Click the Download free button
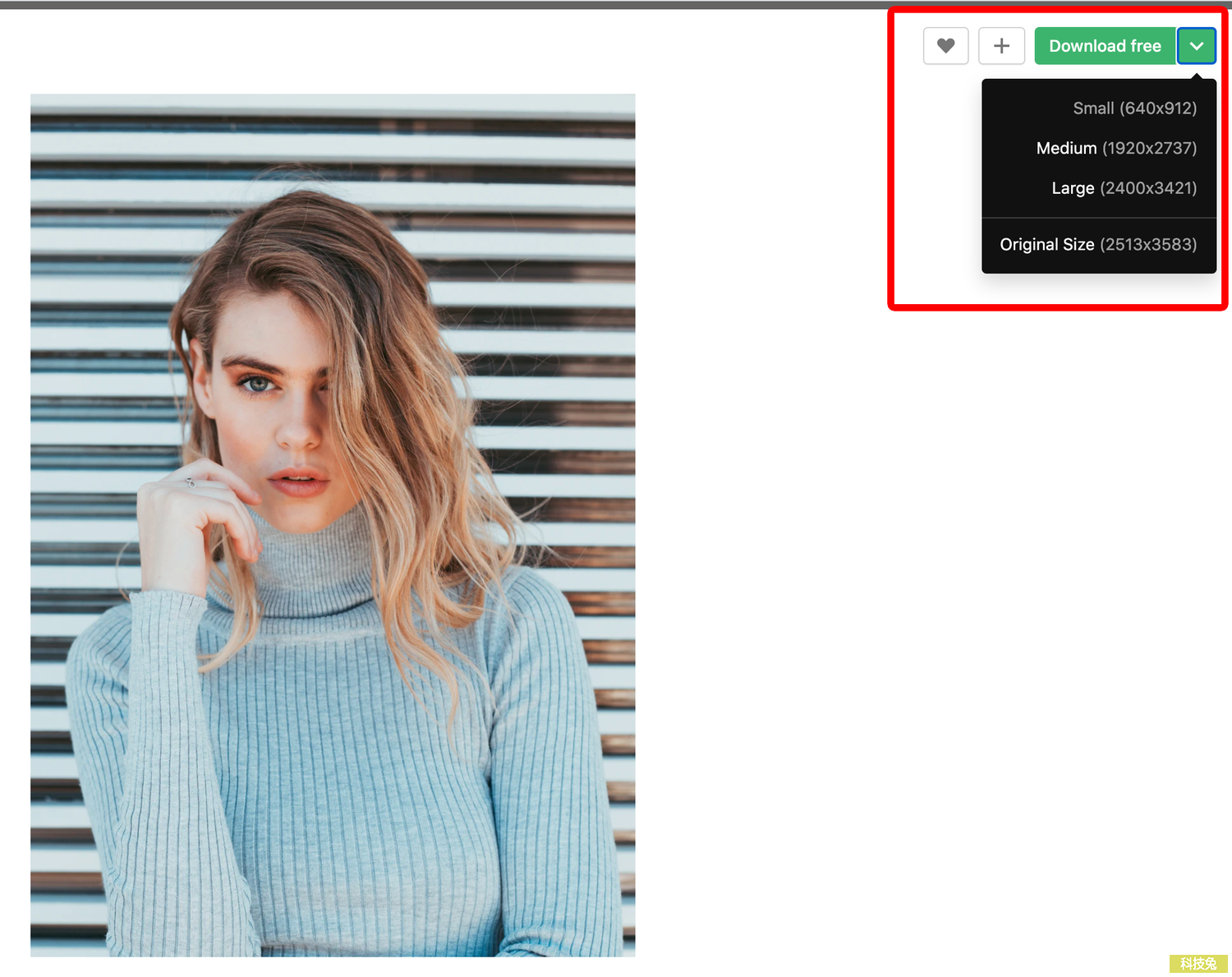The width and height of the screenshot is (1232, 977). [1105, 46]
